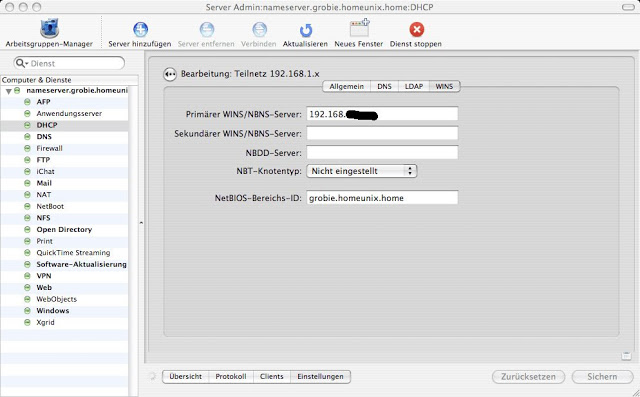This screenshot has width=640, height=397.
Task: Click the Verbinden toolbar icon
Action: pyautogui.click(x=259, y=29)
